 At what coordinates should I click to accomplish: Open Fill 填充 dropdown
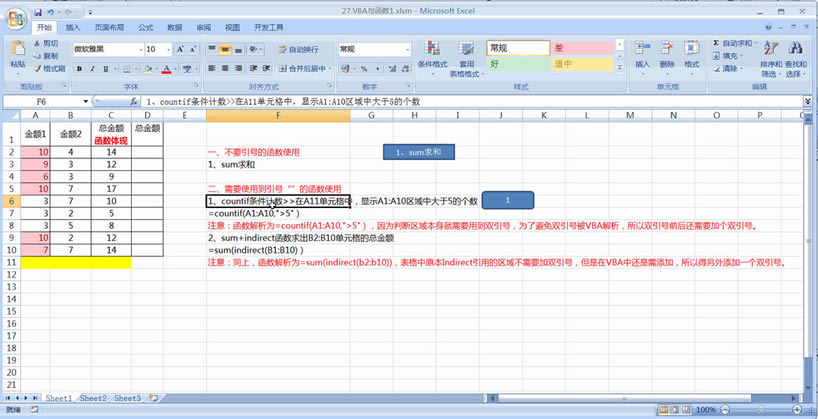pos(728,56)
